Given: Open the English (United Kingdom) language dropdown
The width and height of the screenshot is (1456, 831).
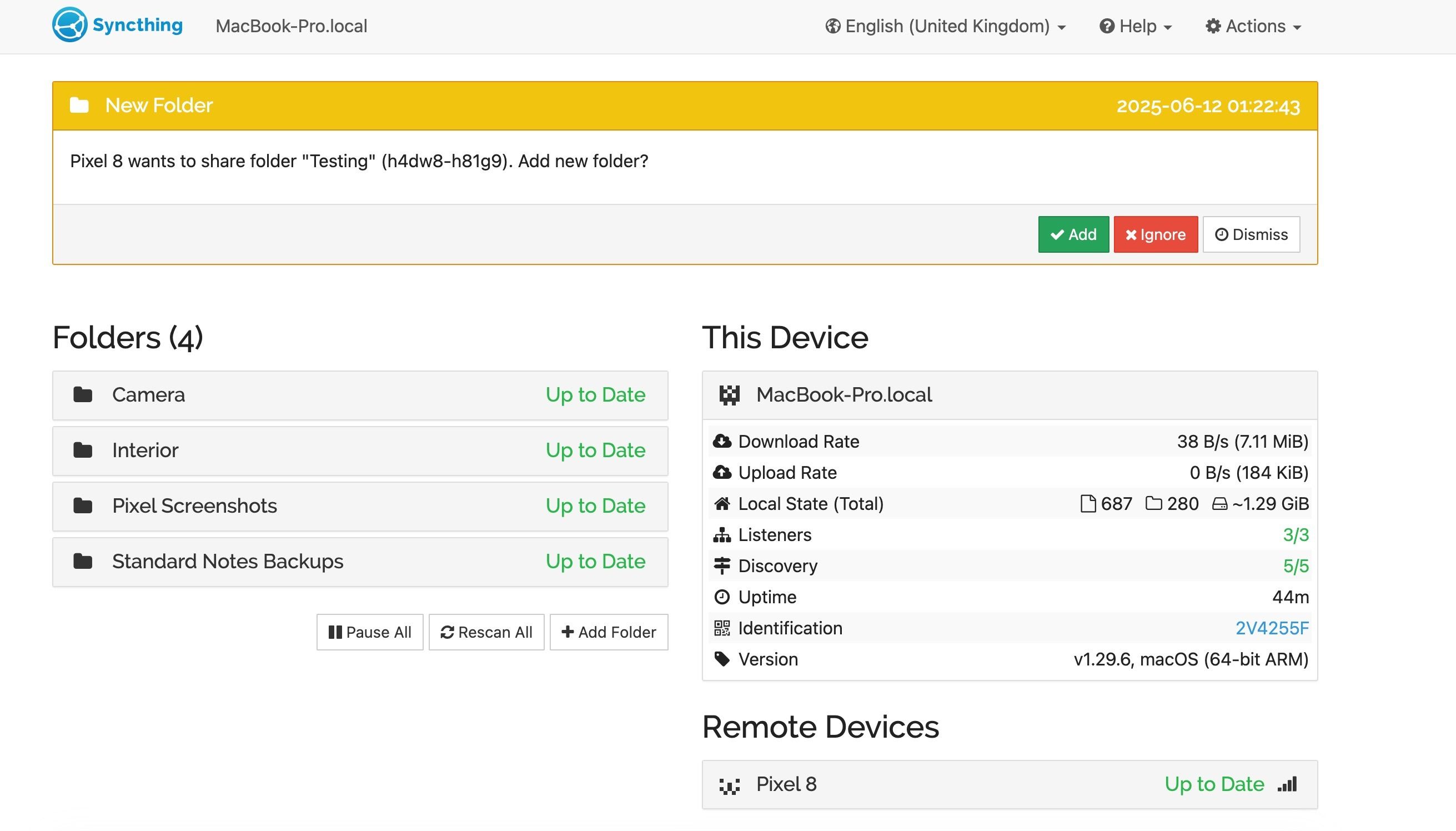Looking at the screenshot, I should coord(945,26).
